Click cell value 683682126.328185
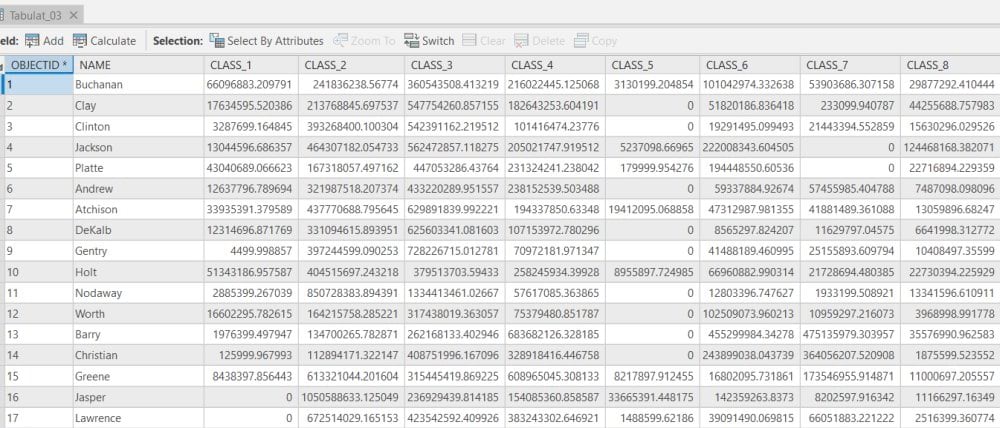 coord(554,335)
